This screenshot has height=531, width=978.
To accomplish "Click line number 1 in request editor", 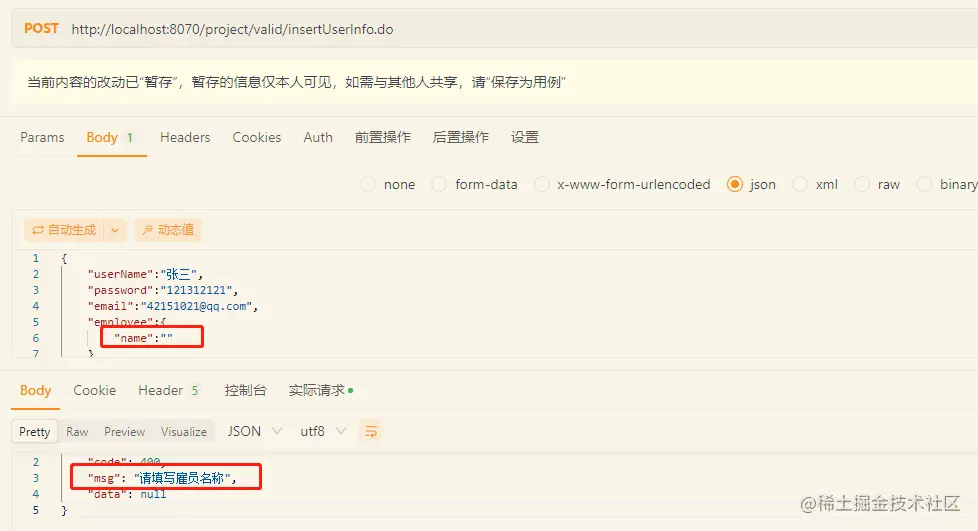I will (x=36, y=258).
